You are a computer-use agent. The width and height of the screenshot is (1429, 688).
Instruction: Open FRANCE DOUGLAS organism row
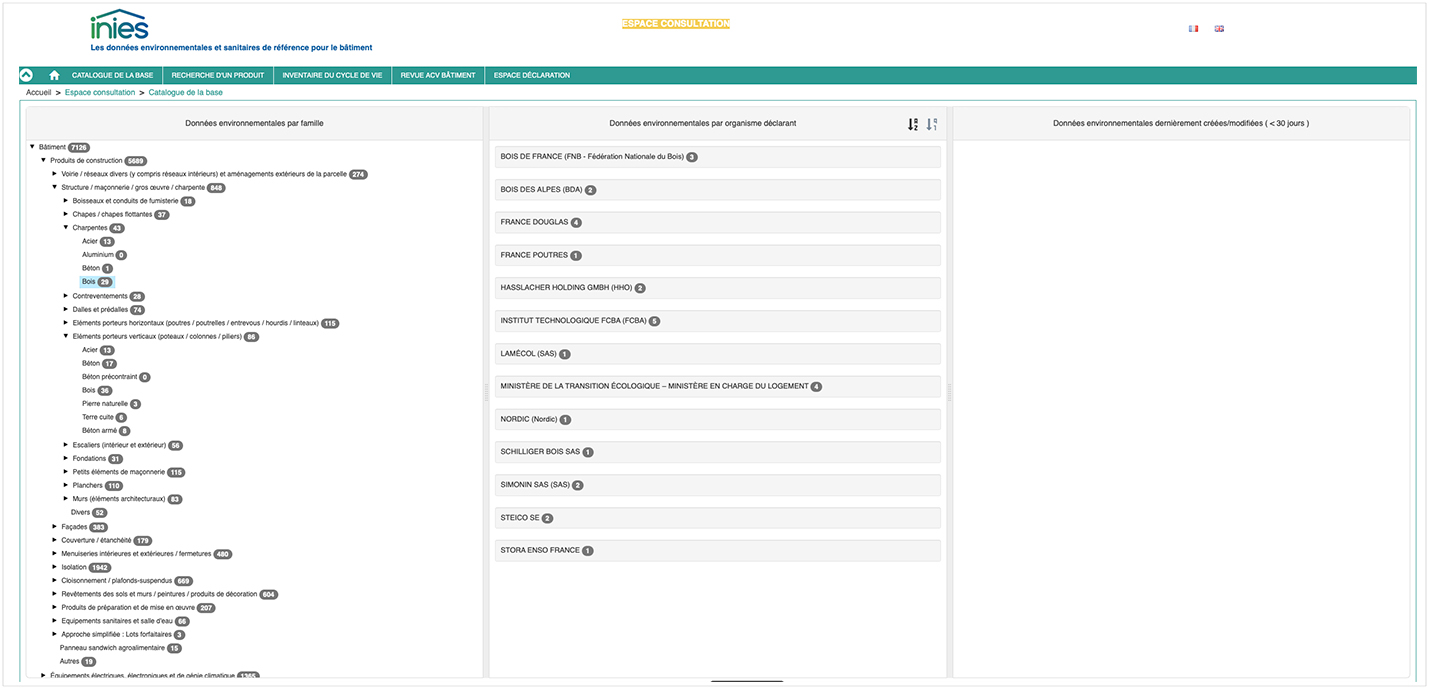[718, 222]
